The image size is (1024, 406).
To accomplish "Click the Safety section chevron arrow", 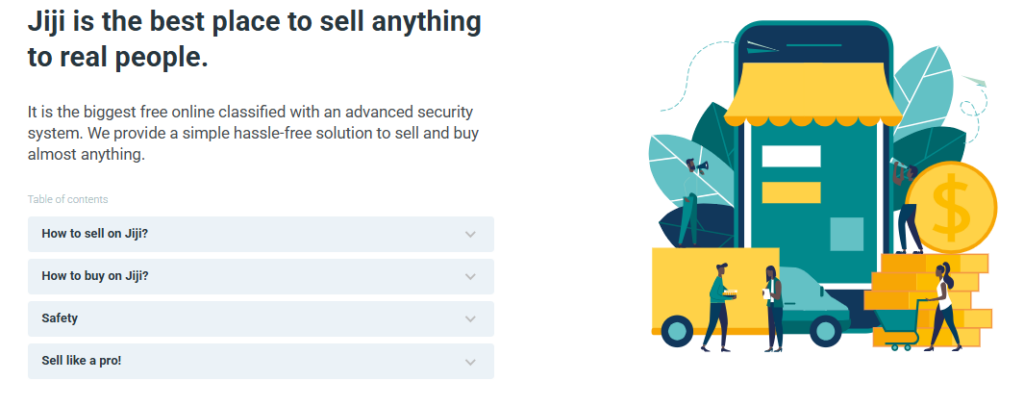I will tap(470, 319).
